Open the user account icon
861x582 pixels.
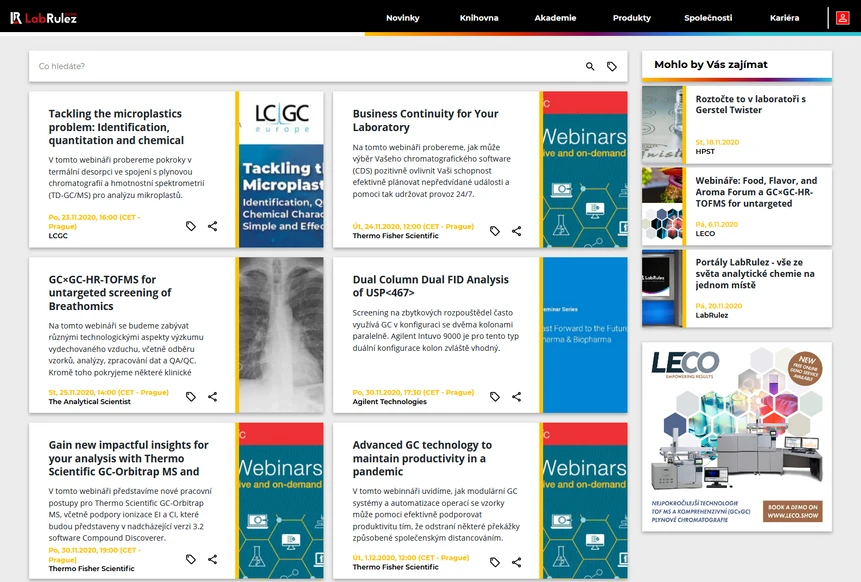pyautogui.click(x=842, y=18)
